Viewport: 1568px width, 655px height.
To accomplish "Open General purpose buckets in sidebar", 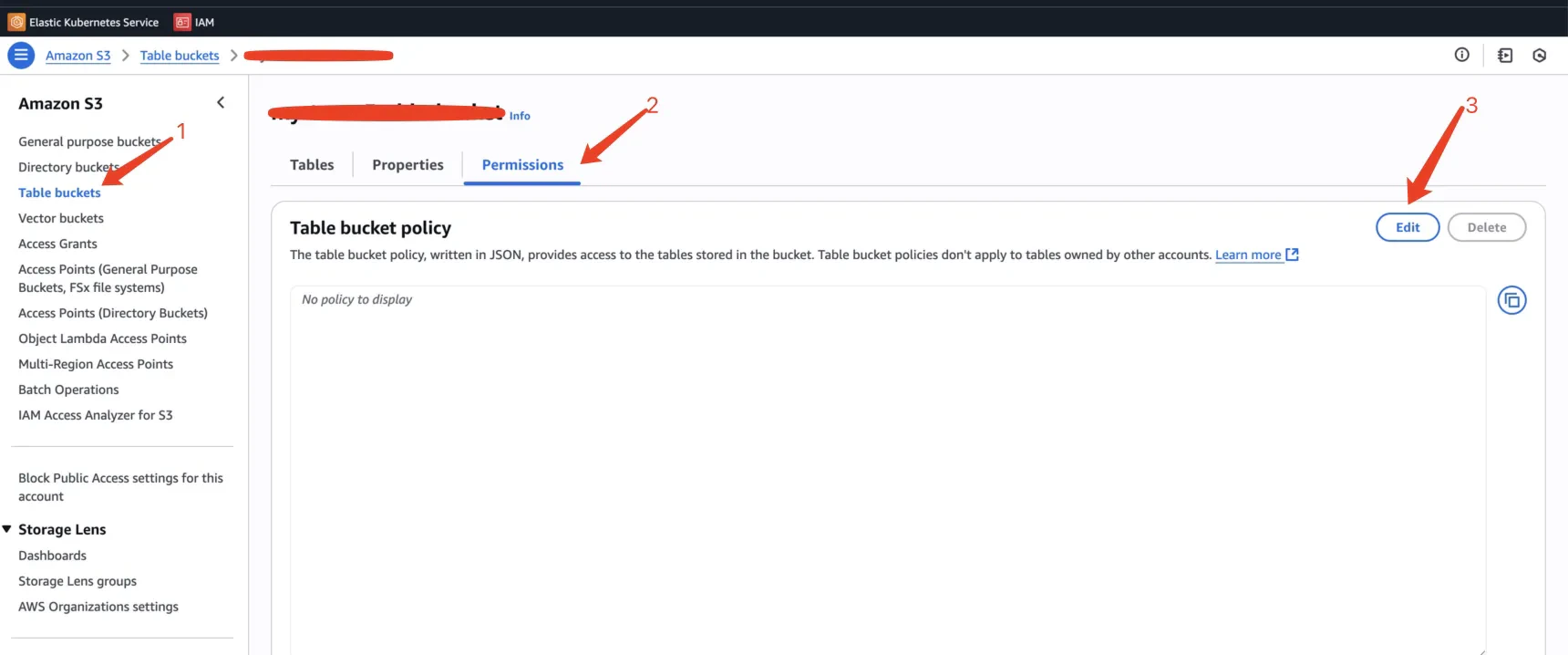I will 89,141.
